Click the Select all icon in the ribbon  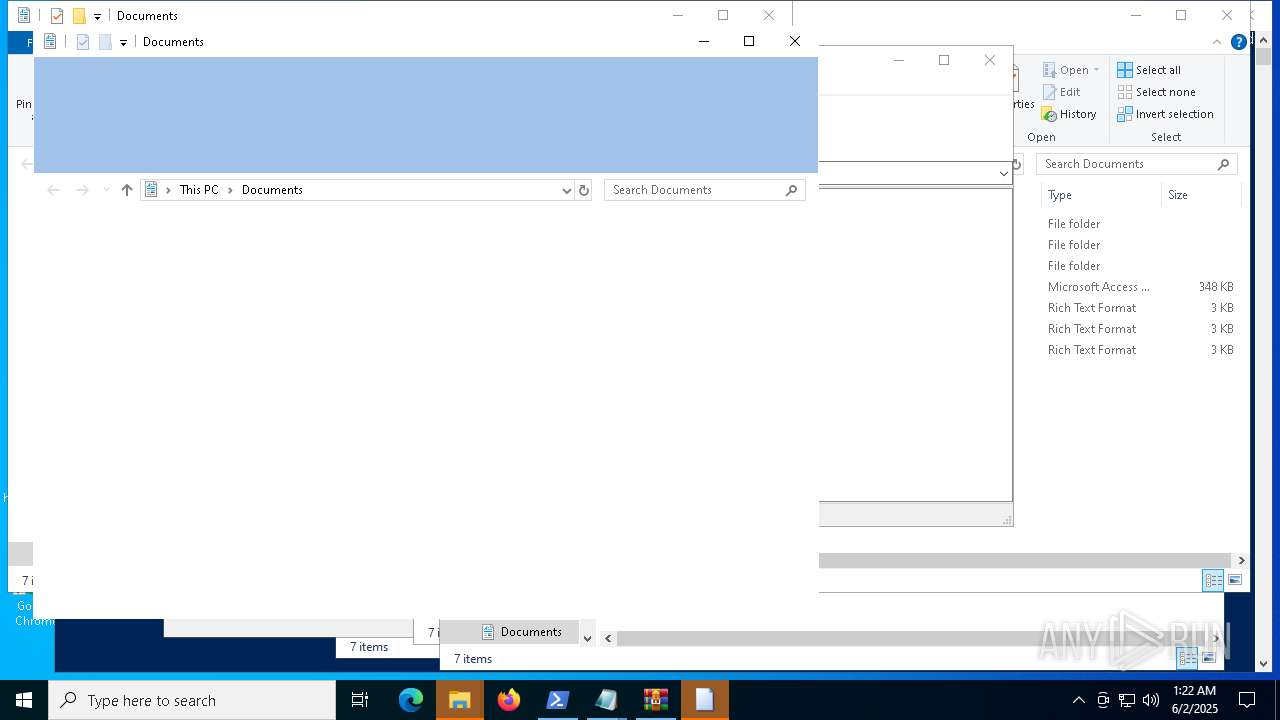[1125, 70]
